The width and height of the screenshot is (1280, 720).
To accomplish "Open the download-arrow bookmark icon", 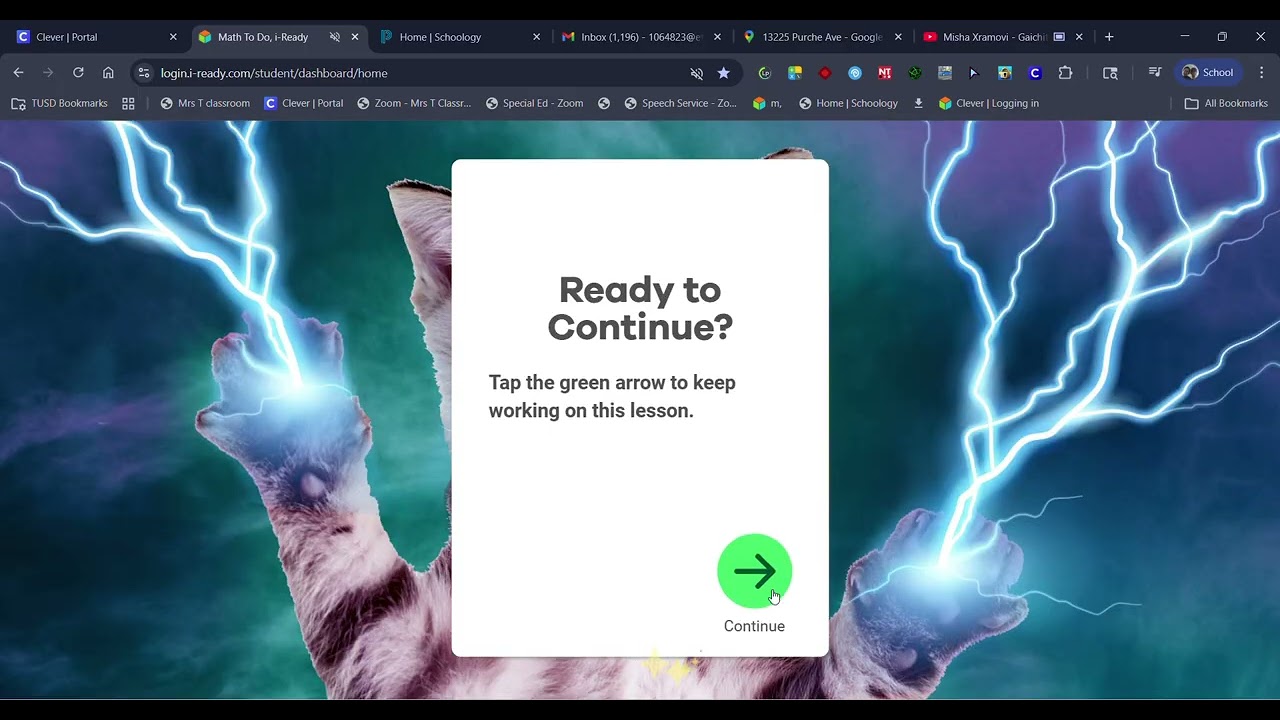I will 918,103.
